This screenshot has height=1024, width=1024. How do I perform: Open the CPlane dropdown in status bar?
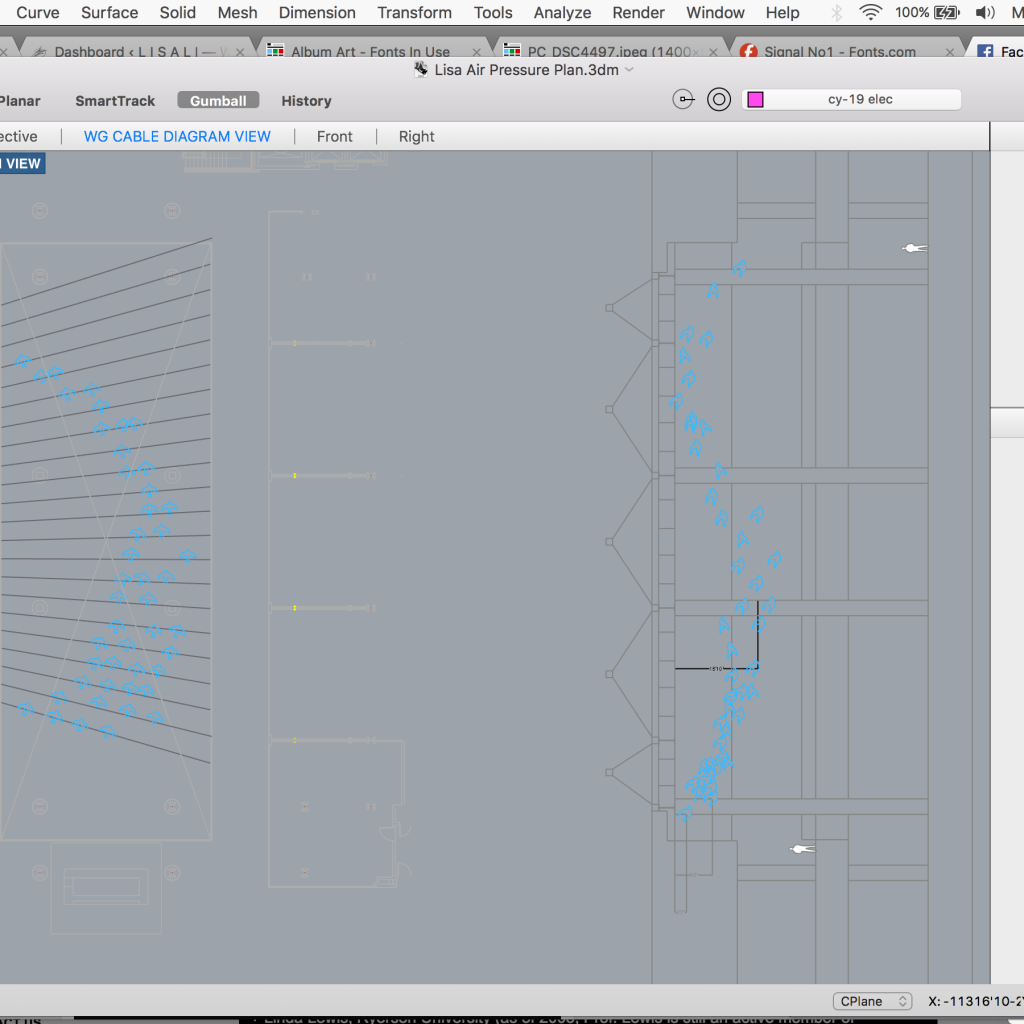872,1001
